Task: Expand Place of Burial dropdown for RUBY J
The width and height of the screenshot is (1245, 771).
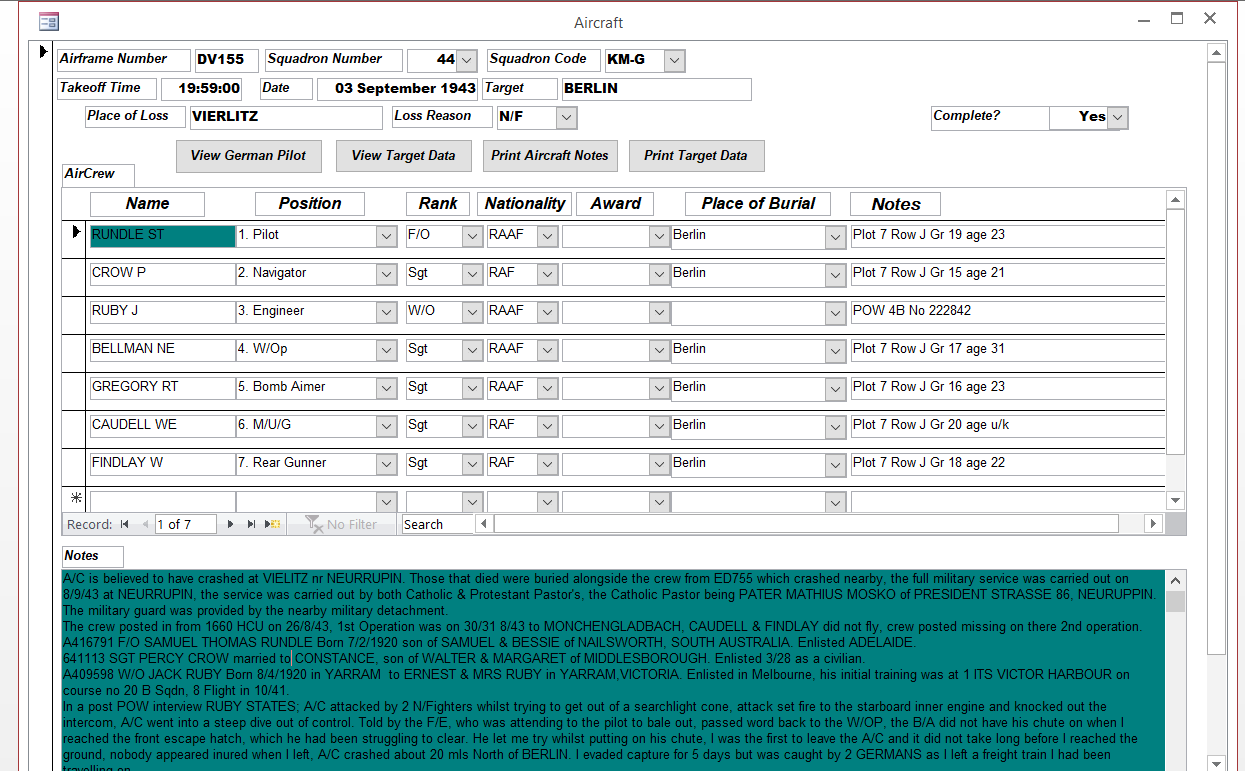Action: (835, 312)
